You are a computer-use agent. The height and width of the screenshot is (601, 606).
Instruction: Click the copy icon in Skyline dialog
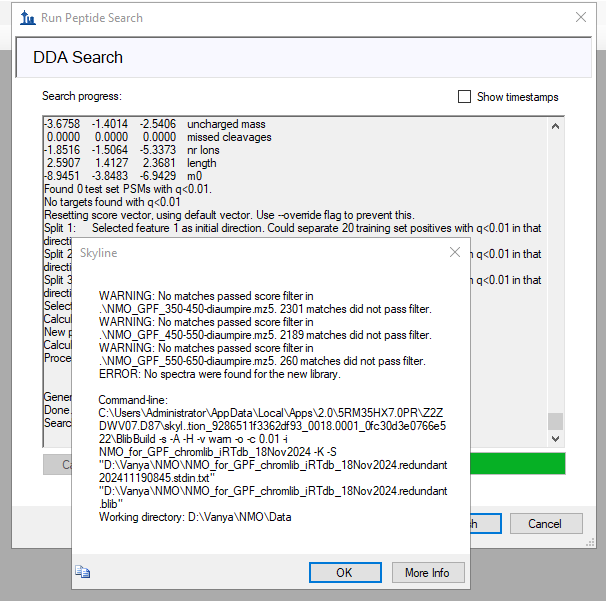pyautogui.click(x=83, y=572)
